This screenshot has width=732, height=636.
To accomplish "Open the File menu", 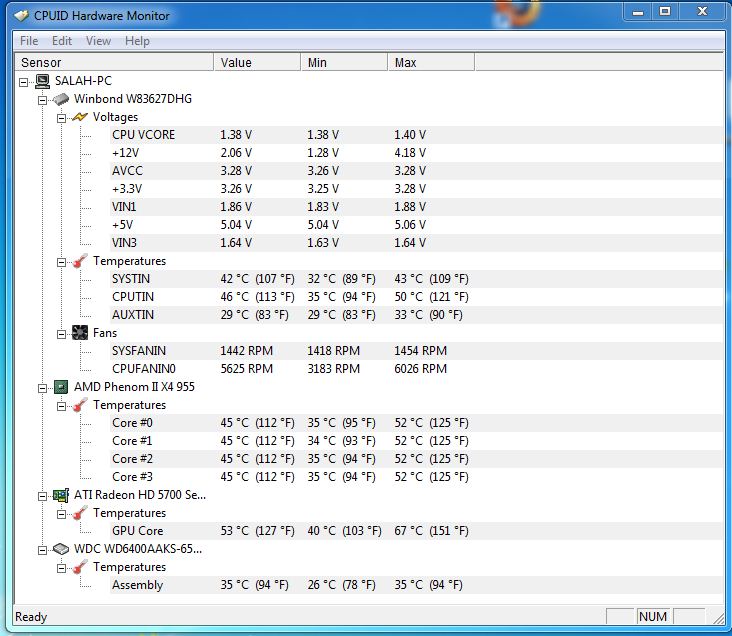I will point(29,41).
